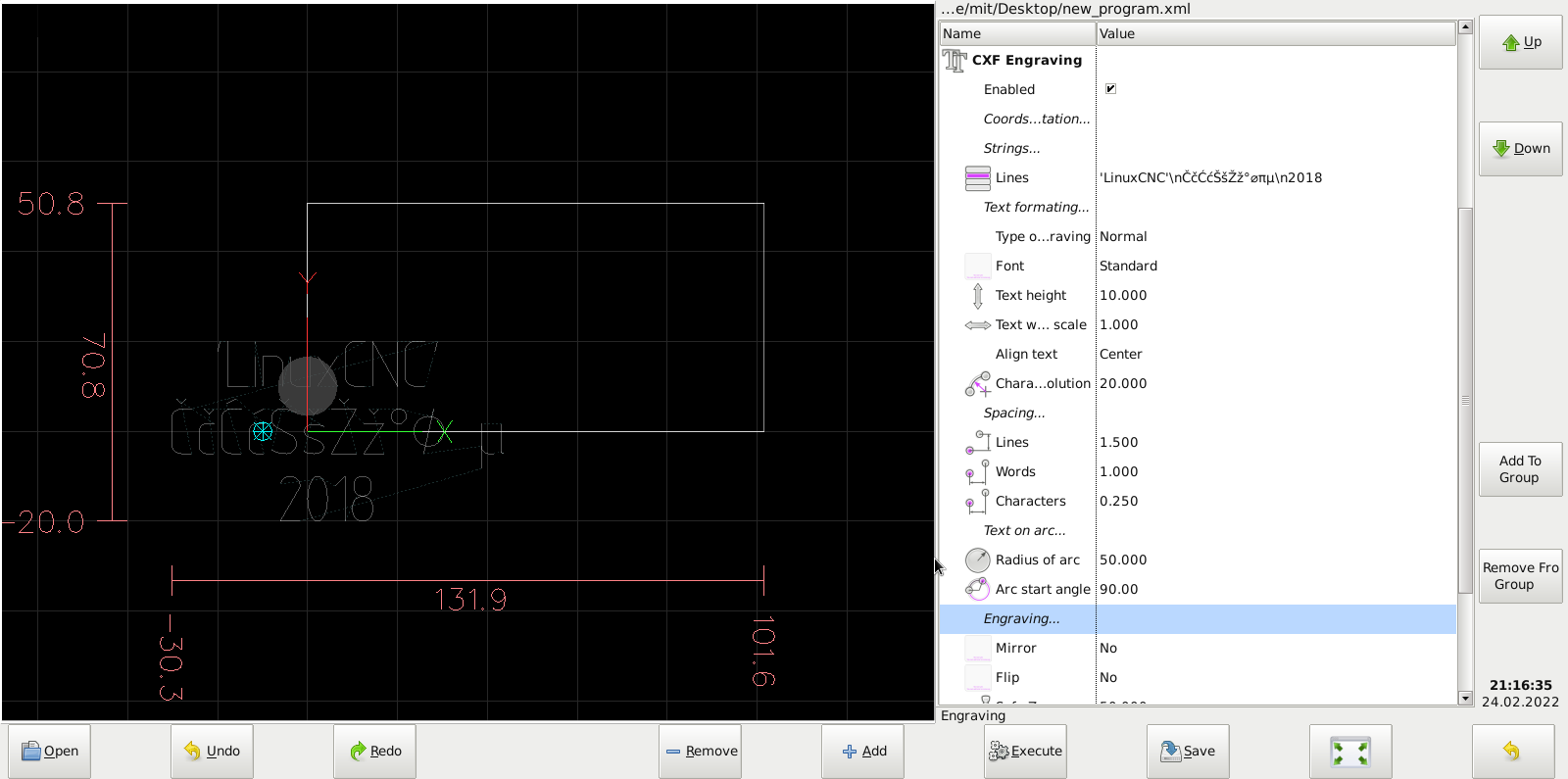Edit the Lines spacing value 1.500
Viewport: 1568px width, 779px height.
click(x=1118, y=442)
